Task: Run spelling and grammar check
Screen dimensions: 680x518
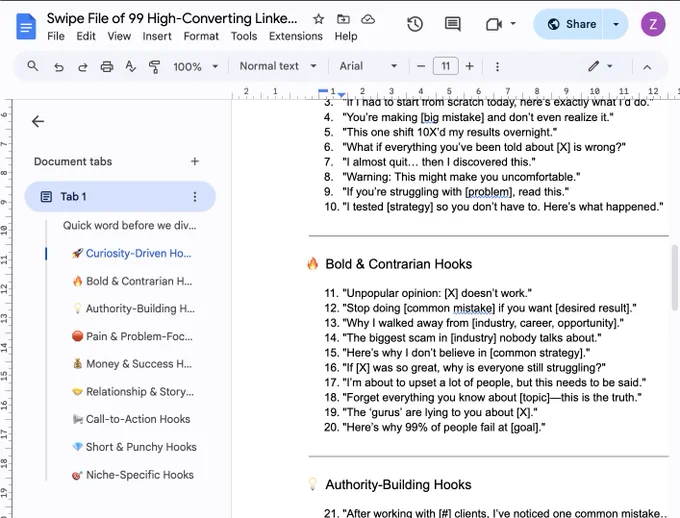Action: click(131, 66)
